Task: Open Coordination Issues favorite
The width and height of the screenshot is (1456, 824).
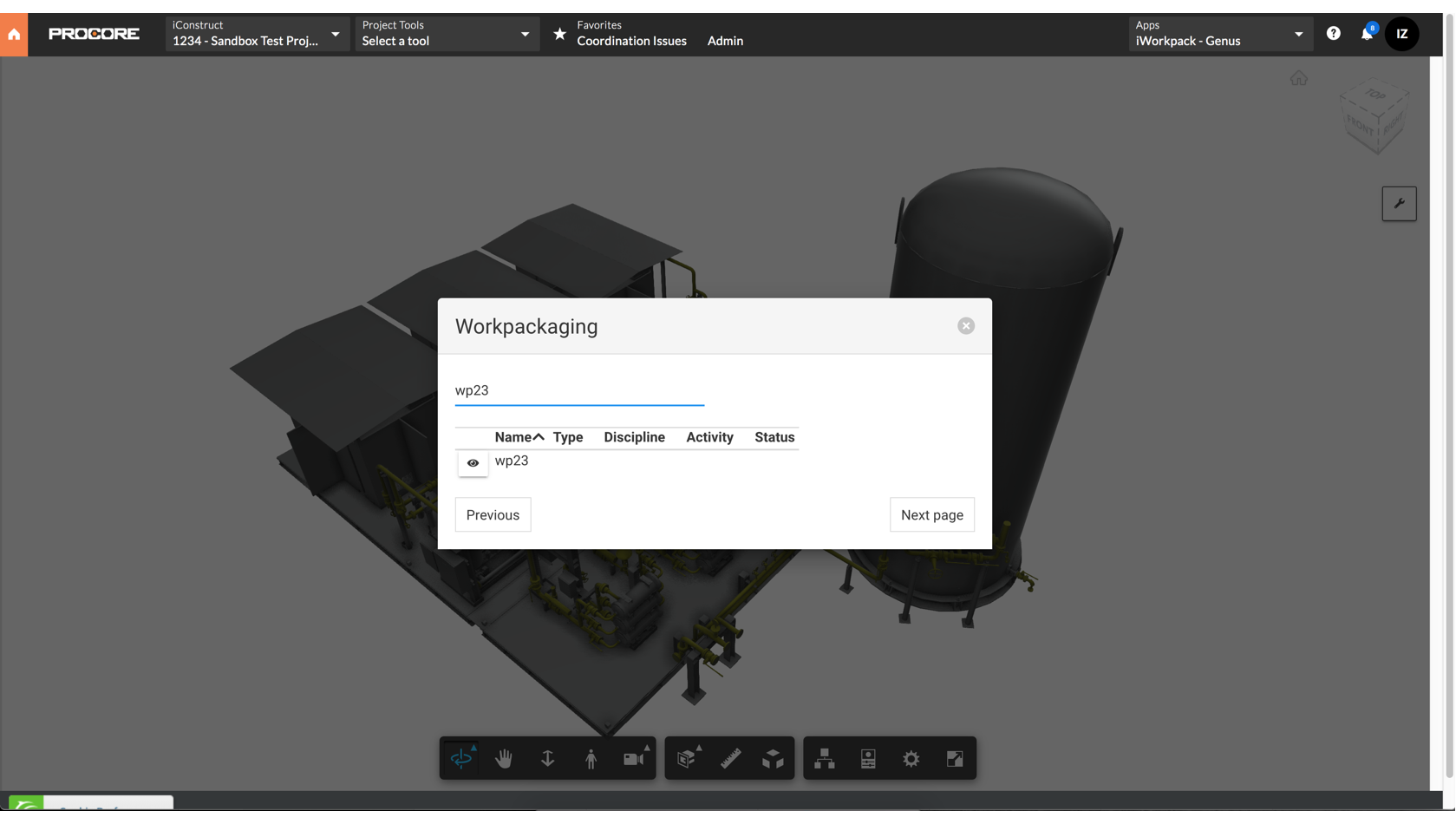Action: [631, 41]
